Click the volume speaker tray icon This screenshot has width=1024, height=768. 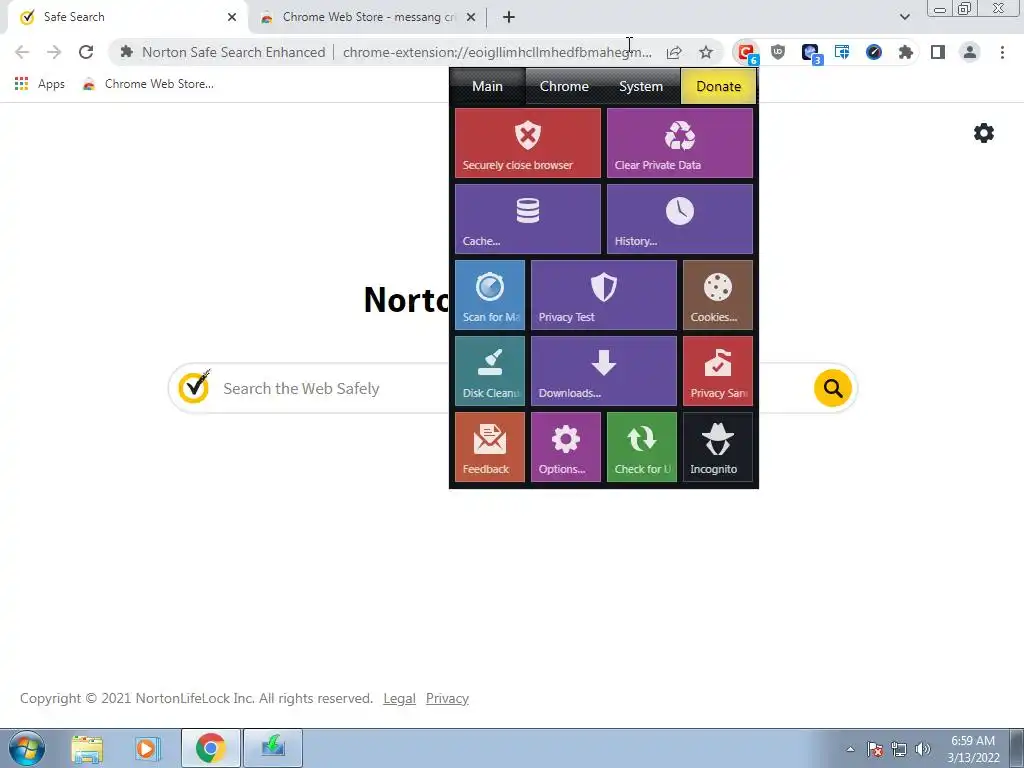[x=923, y=749]
